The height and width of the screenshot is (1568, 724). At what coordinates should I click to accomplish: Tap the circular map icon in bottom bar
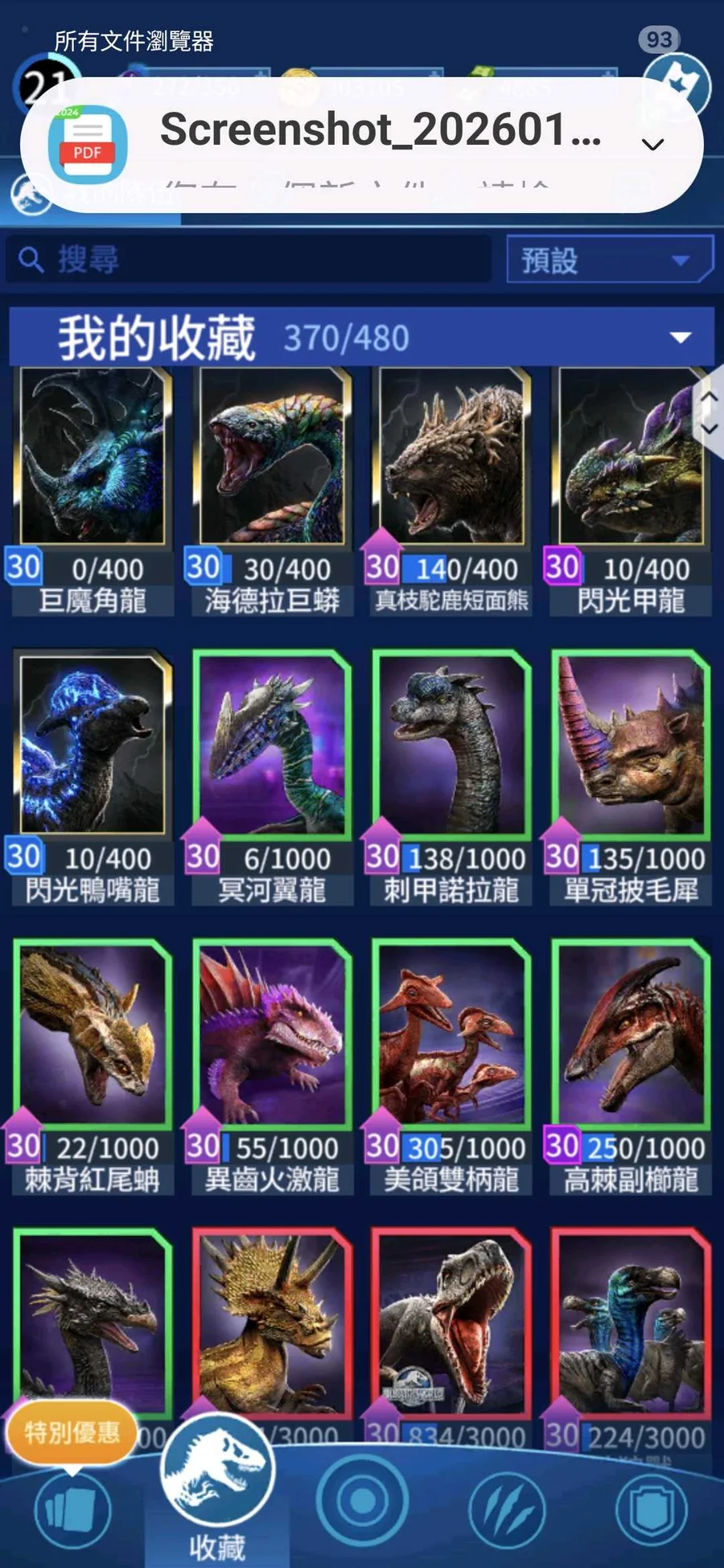[362, 1500]
